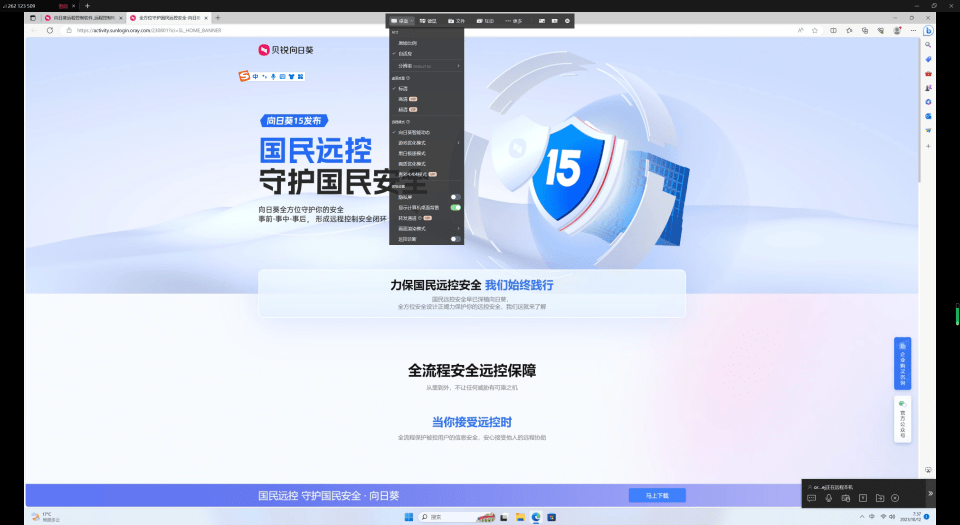960x525 pixels.
Task: Click the Edge profile avatar icon
Action: [x=897, y=30]
